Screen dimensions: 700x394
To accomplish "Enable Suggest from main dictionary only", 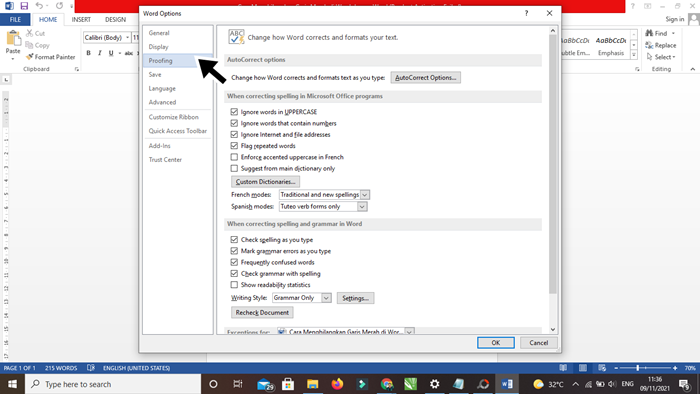I will click(x=234, y=168).
